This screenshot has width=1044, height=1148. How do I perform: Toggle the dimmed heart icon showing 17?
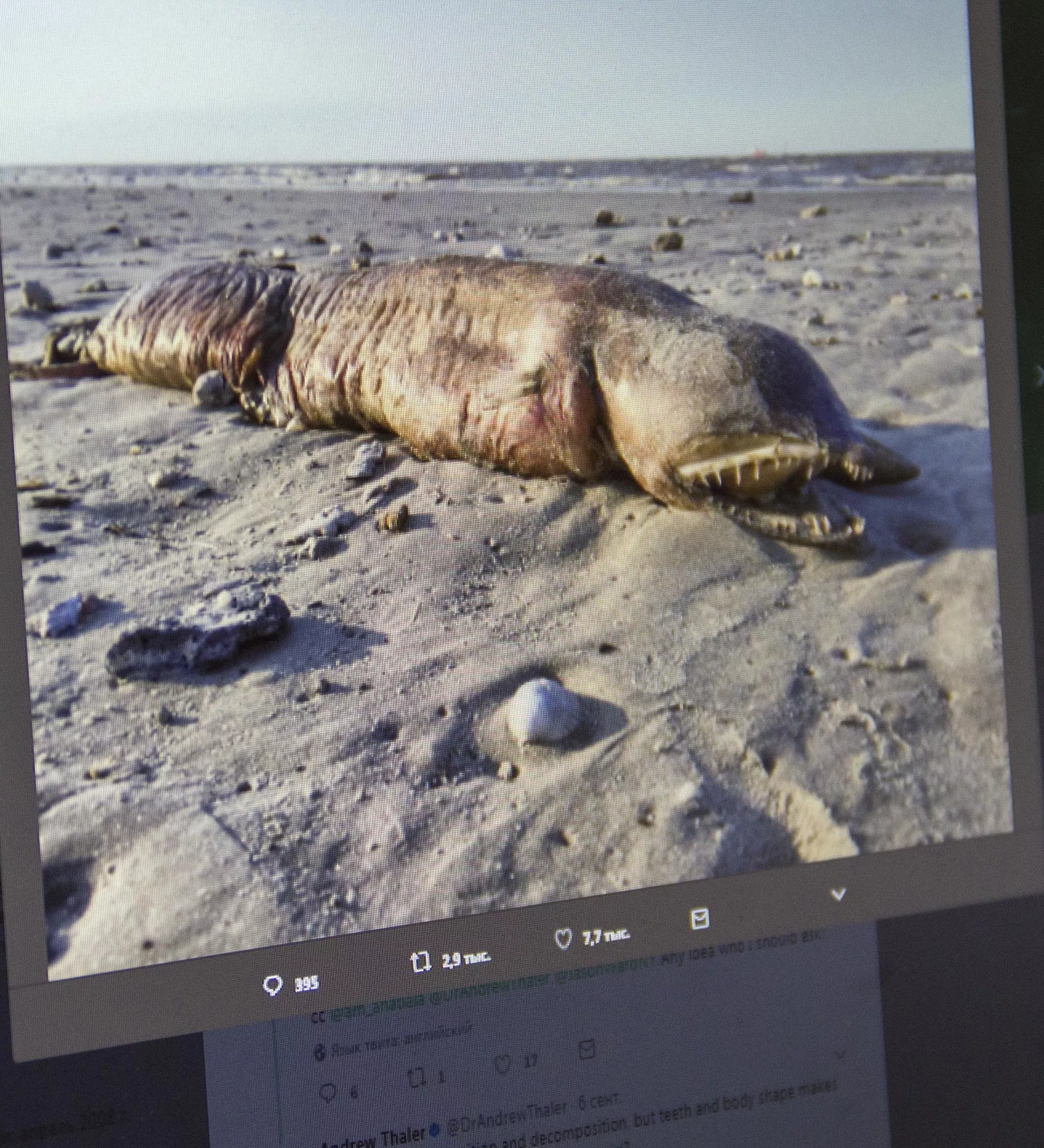502,1064
